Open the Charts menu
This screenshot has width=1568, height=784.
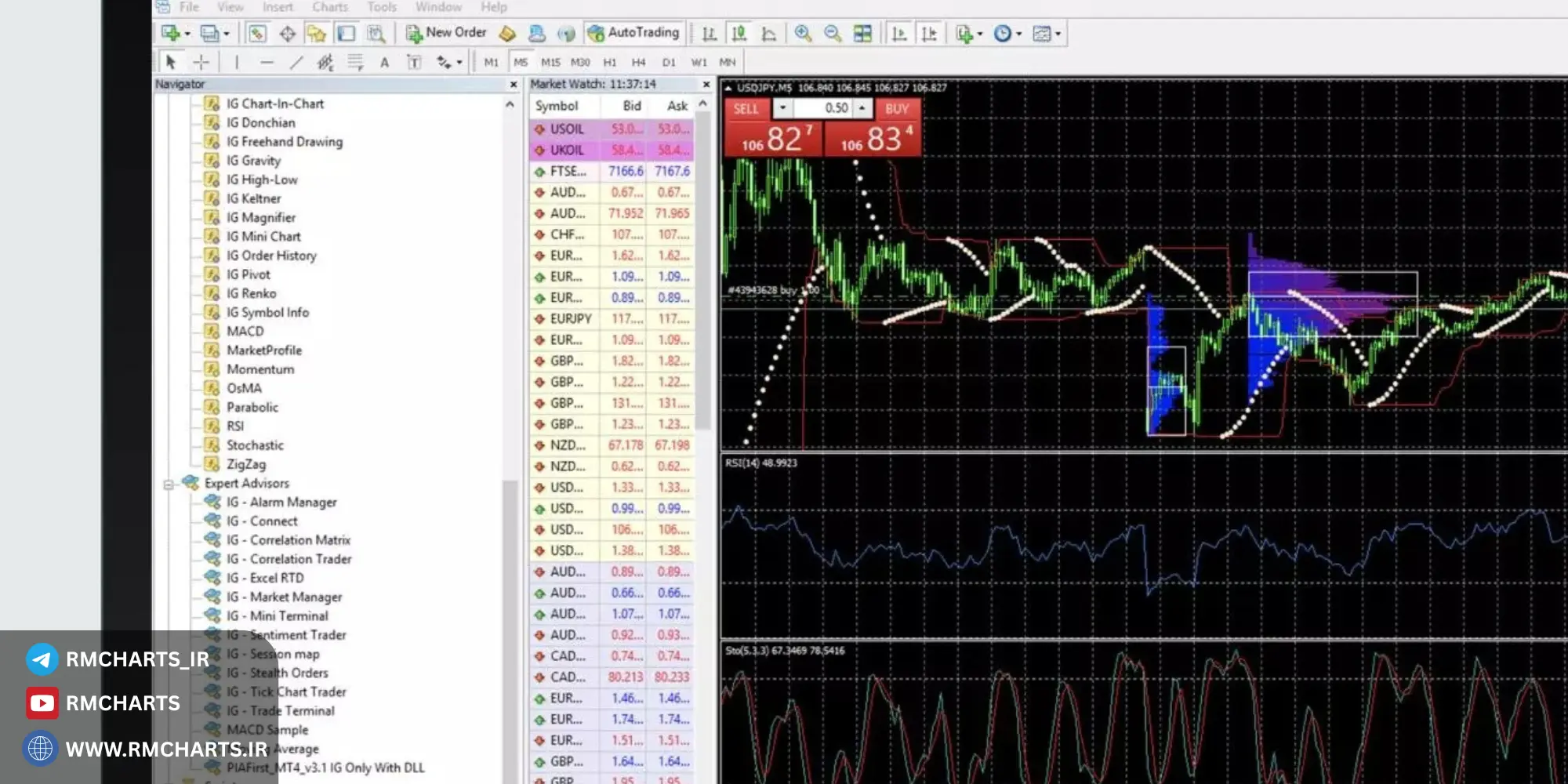330,7
